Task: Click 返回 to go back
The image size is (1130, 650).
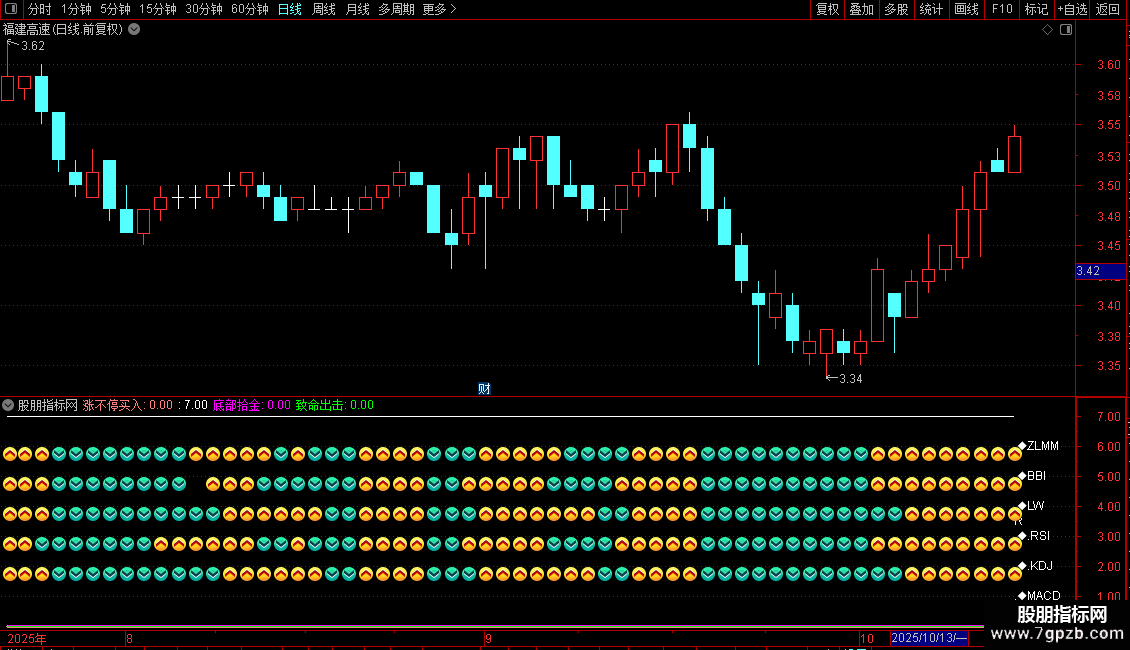Action: coord(1108,9)
